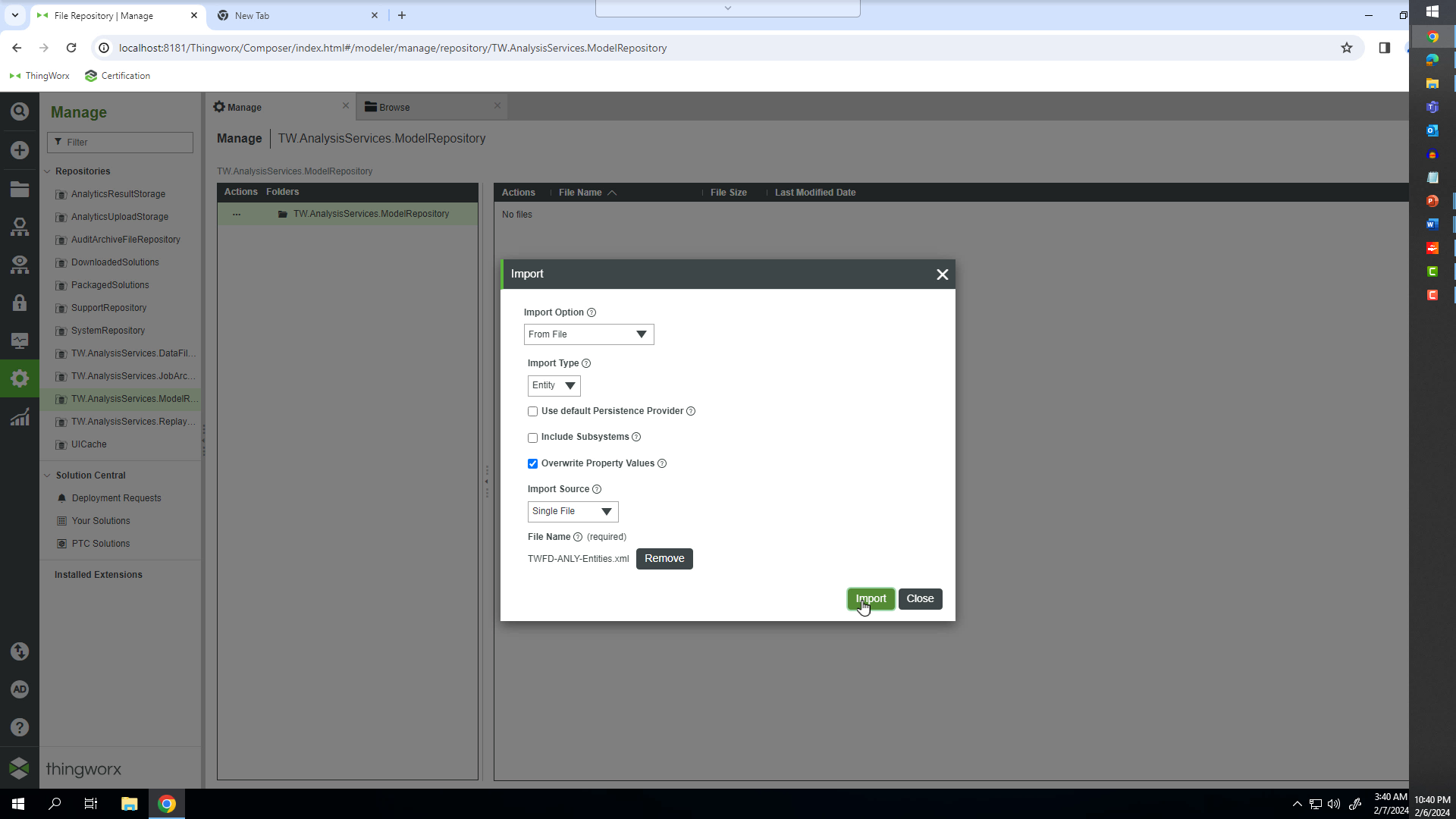Collapse the Repositories tree section

pyautogui.click(x=47, y=171)
